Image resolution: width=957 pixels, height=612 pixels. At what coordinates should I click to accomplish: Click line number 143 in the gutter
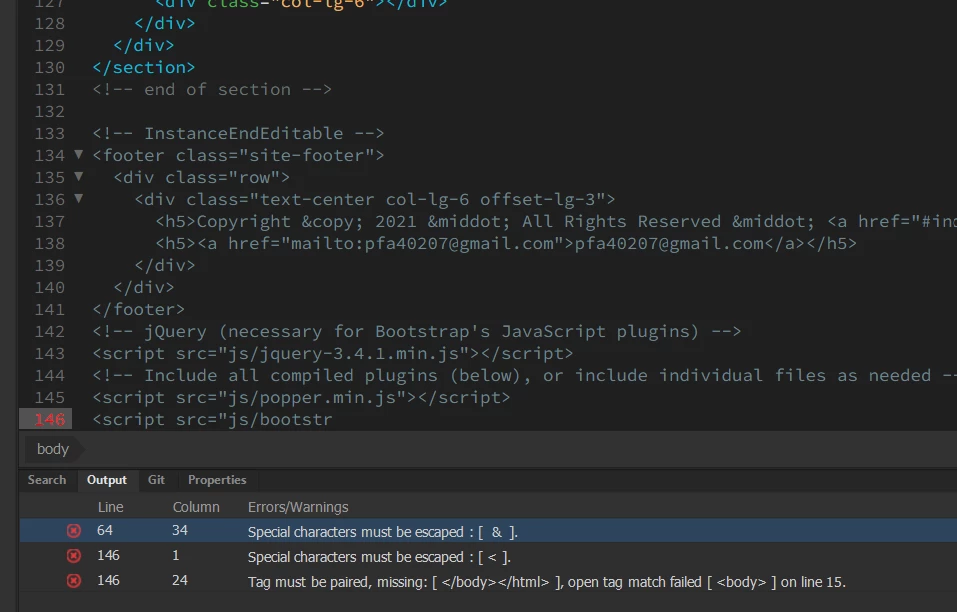(x=49, y=354)
